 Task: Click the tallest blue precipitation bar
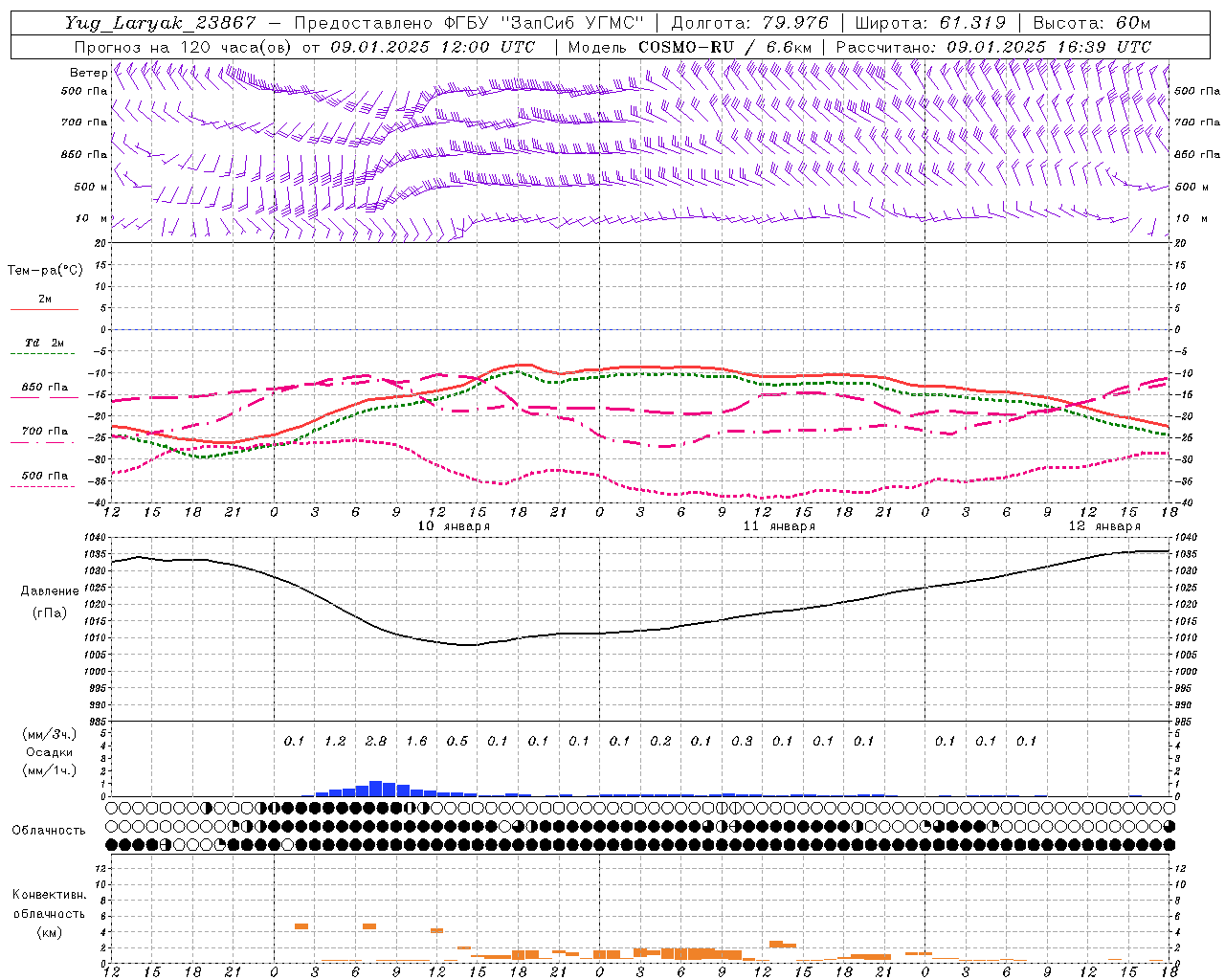pyautogui.click(x=376, y=789)
